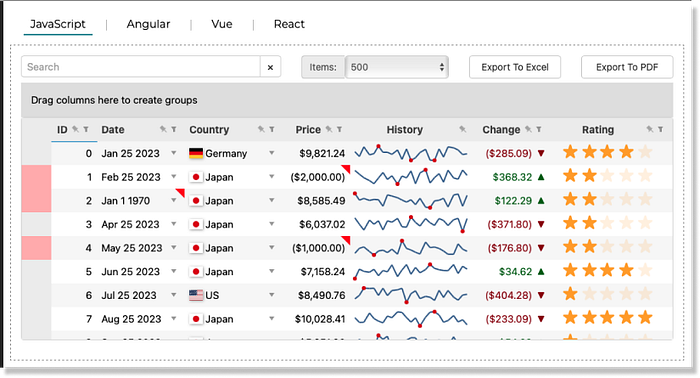
Task: Set row 5 rating to the first star
Action: click(570, 271)
